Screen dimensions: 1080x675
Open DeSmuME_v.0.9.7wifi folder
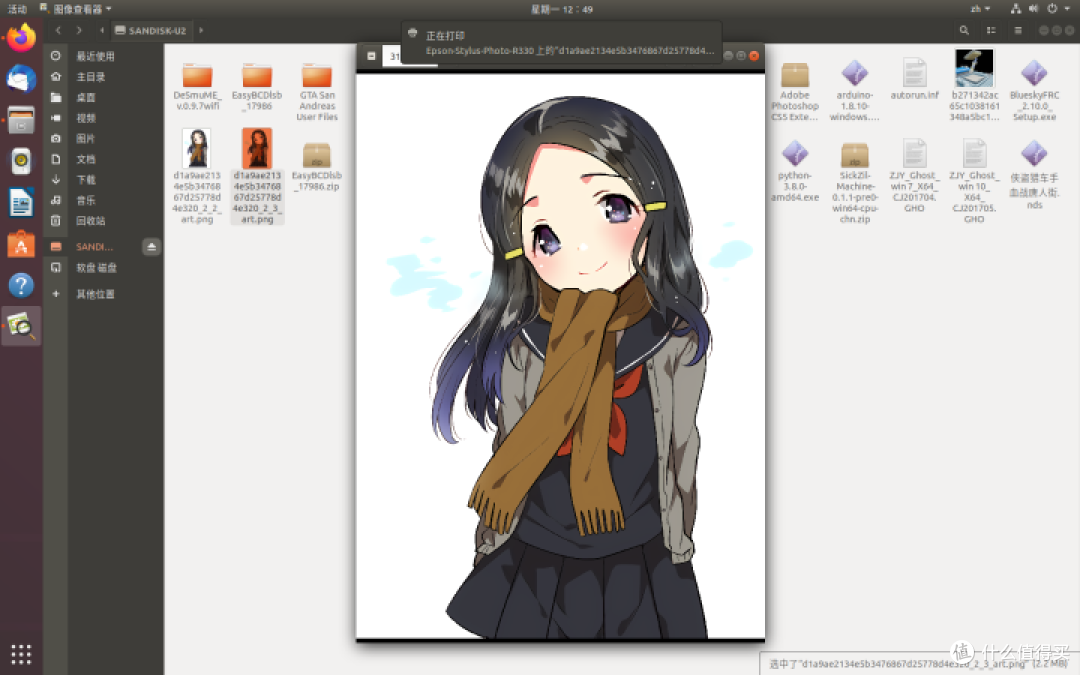pos(197,86)
